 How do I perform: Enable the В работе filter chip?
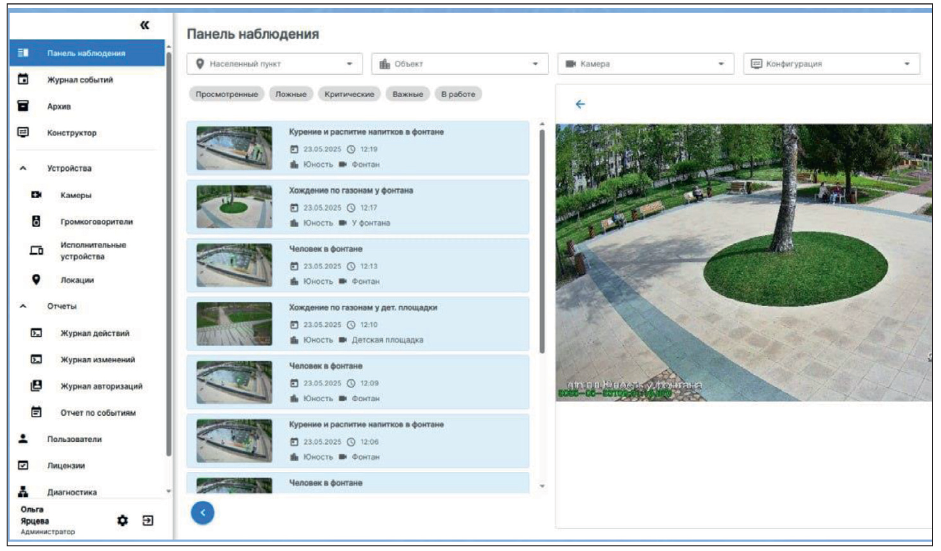pyautogui.click(x=455, y=94)
